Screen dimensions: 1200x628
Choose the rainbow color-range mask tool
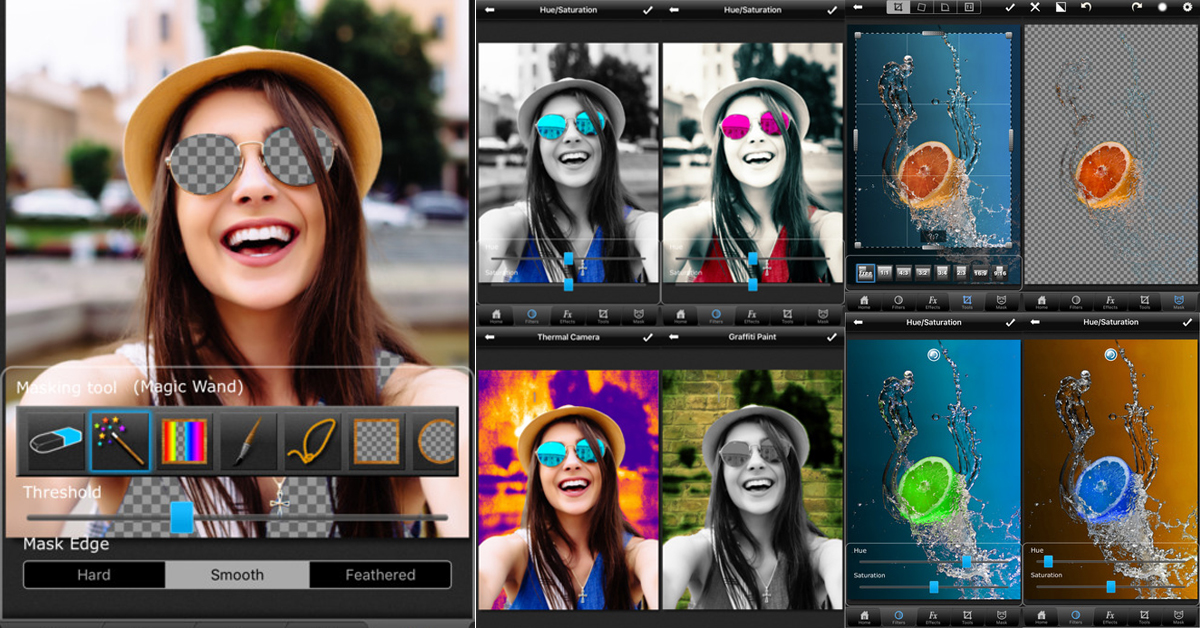[184, 440]
